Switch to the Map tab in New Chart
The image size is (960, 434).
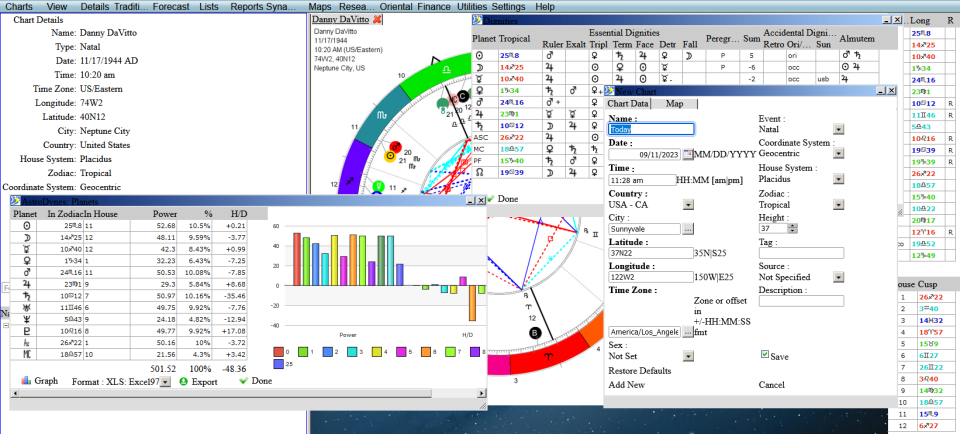pos(674,104)
